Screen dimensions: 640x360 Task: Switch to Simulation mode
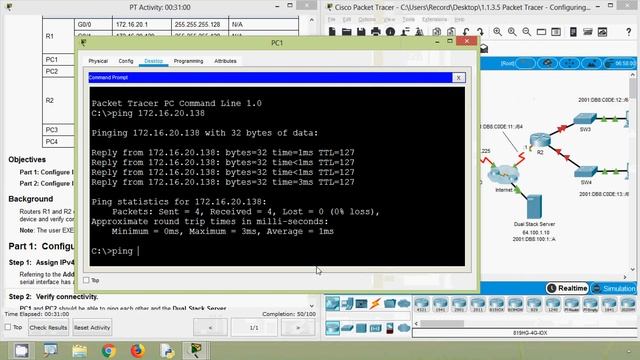[x=613, y=288]
